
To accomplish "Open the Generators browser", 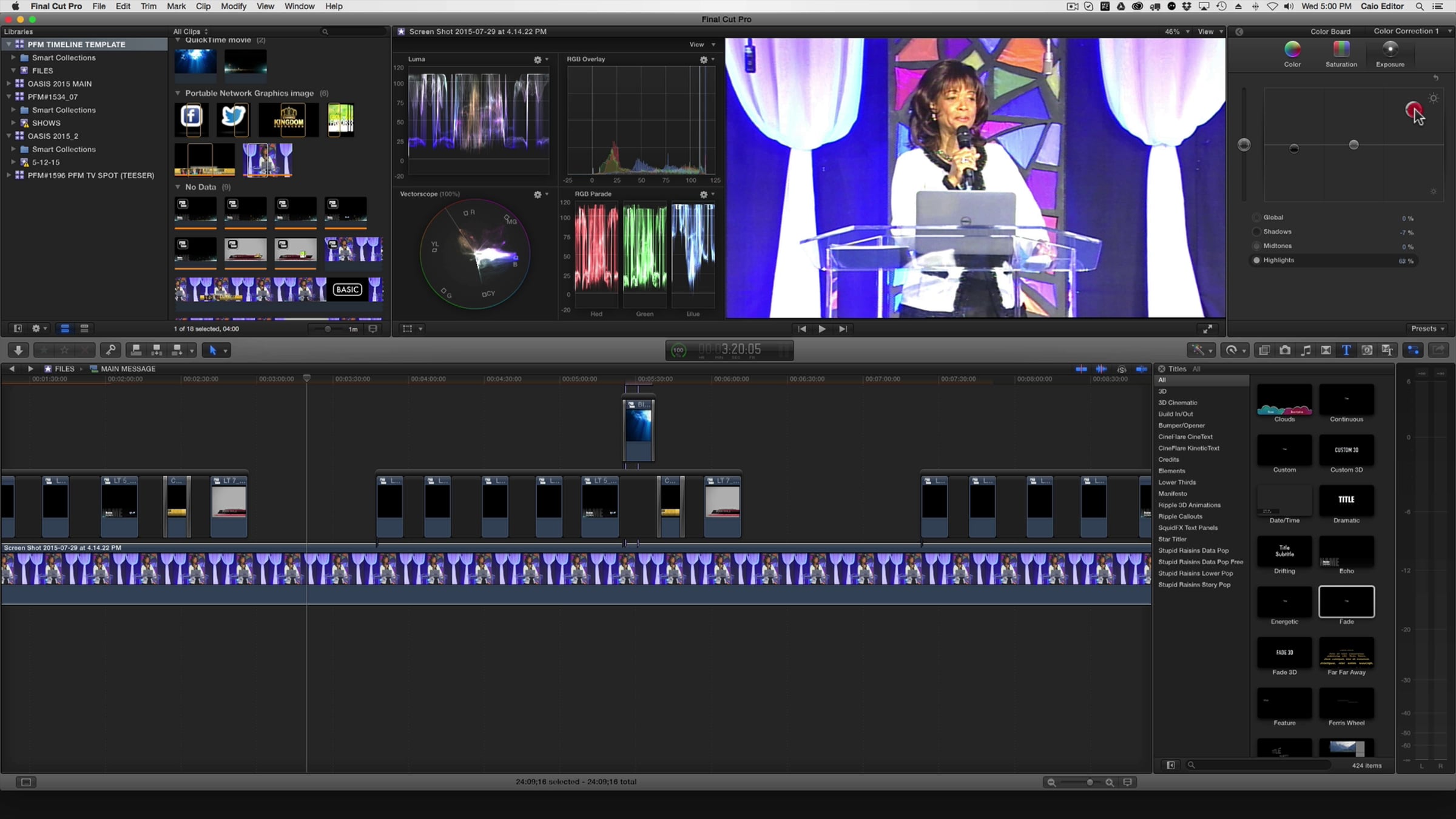I will pyautogui.click(x=1367, y=350).
